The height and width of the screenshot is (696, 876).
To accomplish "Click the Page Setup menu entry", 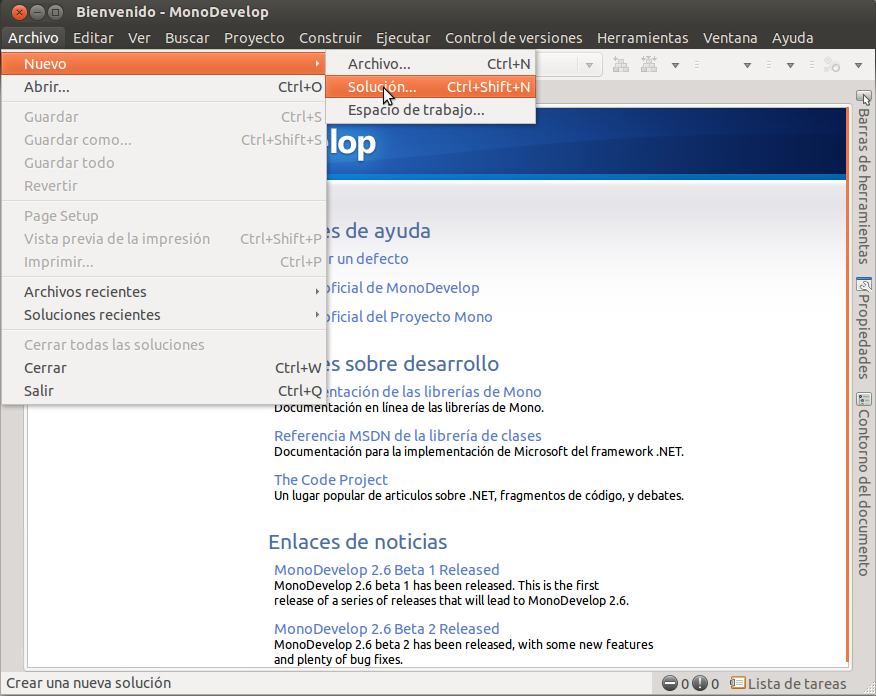I will coord(164,216).
